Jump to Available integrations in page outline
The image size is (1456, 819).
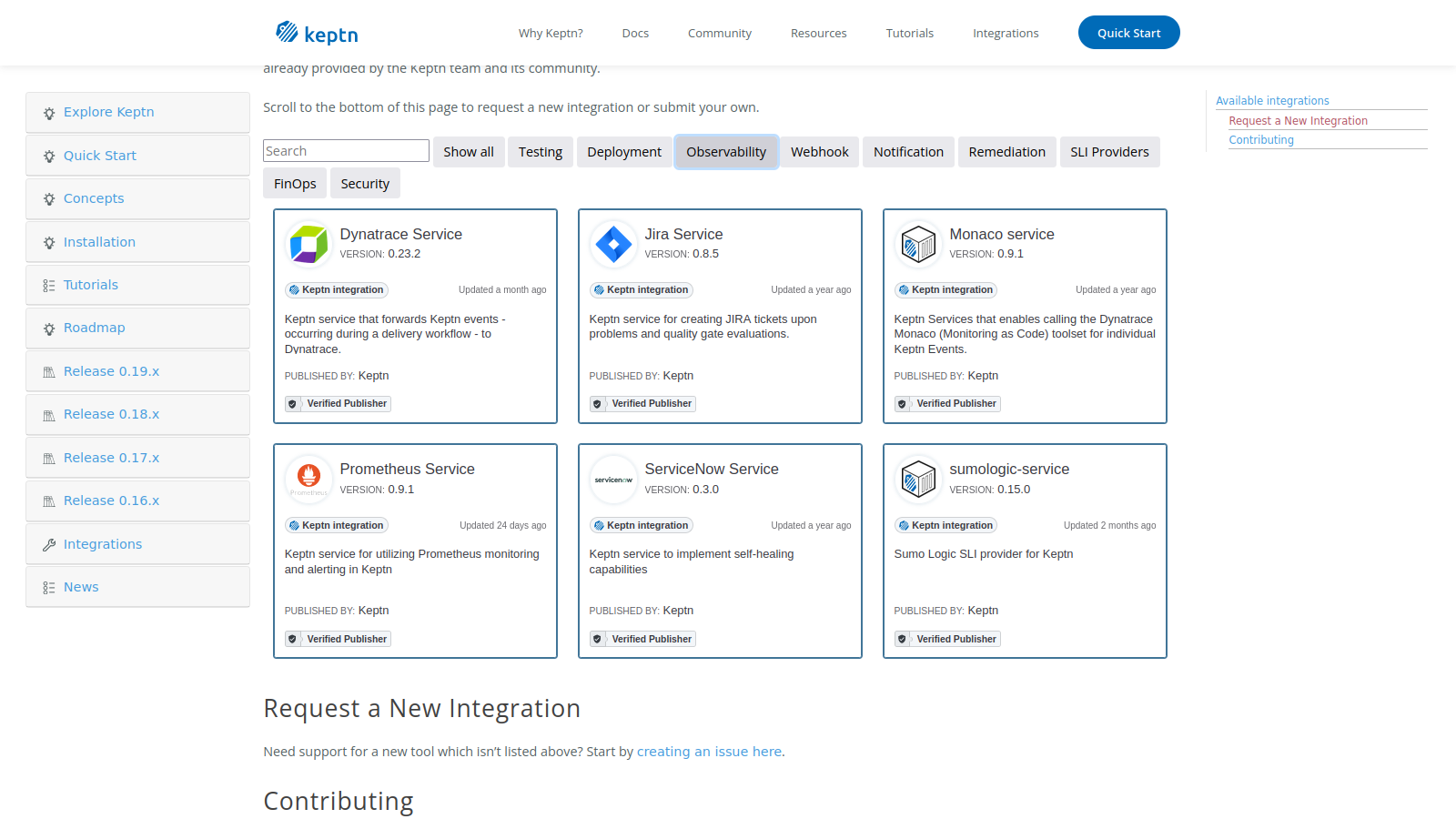(x=1272, y=101)
